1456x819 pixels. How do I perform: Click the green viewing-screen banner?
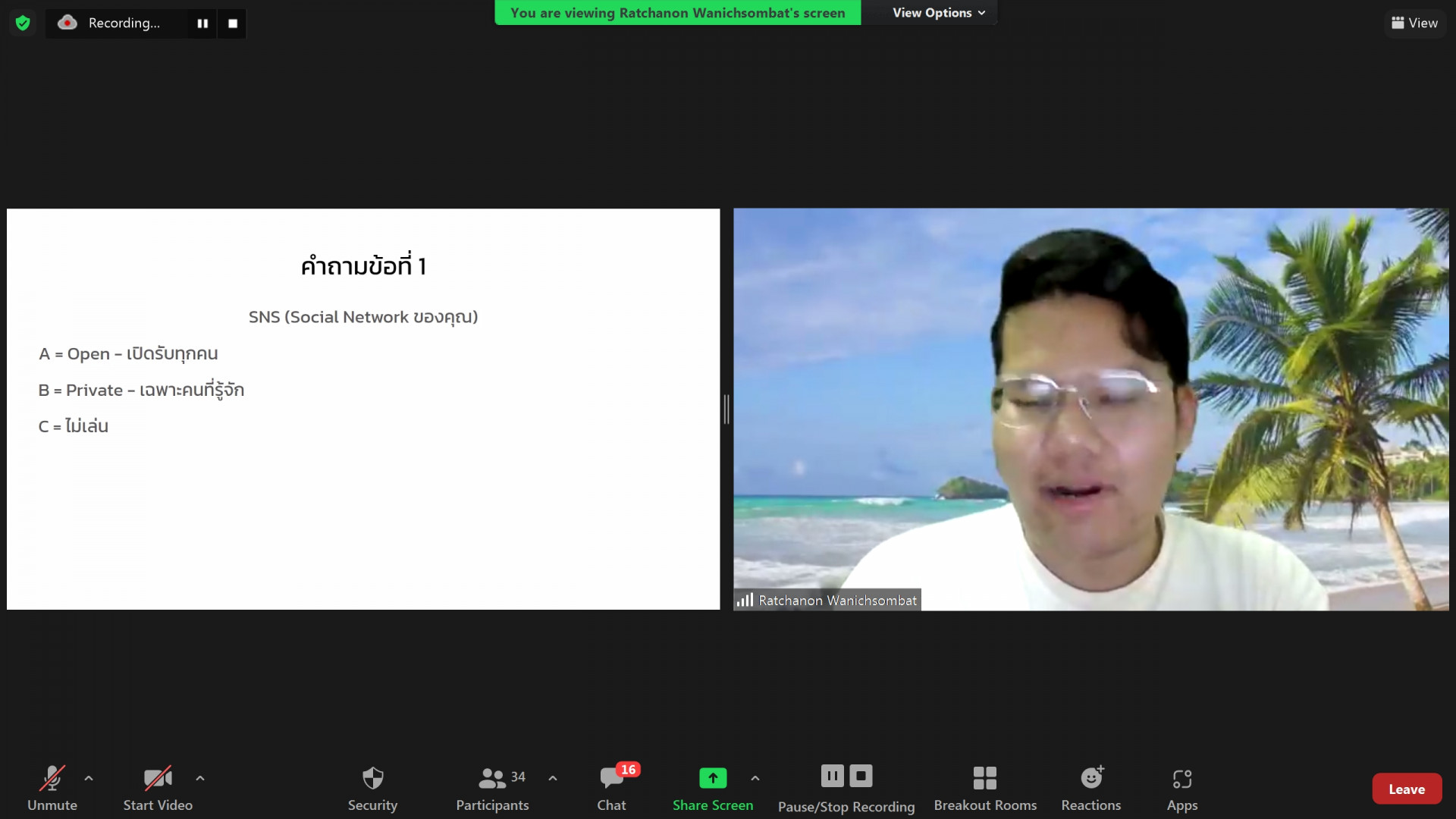(677, 13)
